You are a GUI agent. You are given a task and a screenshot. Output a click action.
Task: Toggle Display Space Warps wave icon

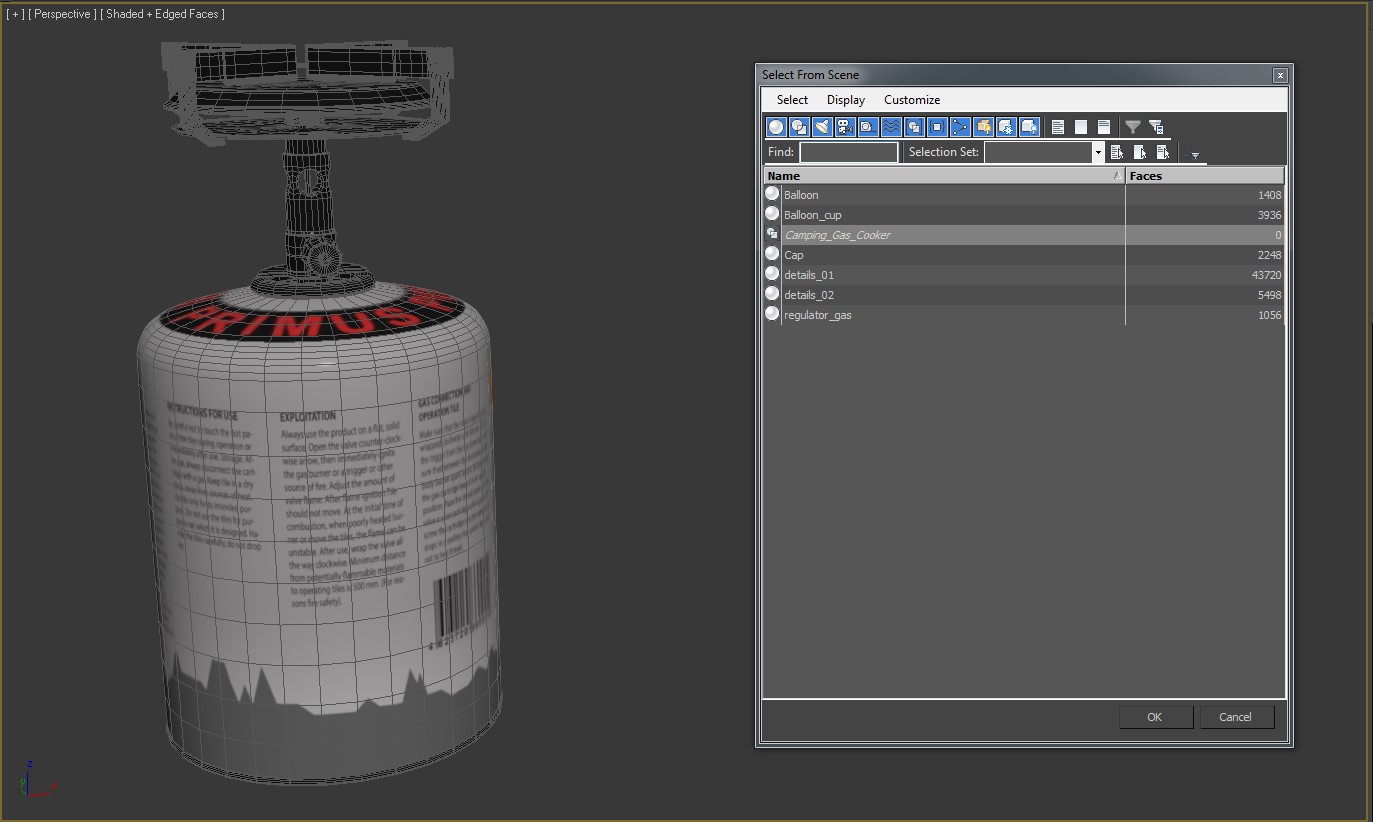point(891,127)
